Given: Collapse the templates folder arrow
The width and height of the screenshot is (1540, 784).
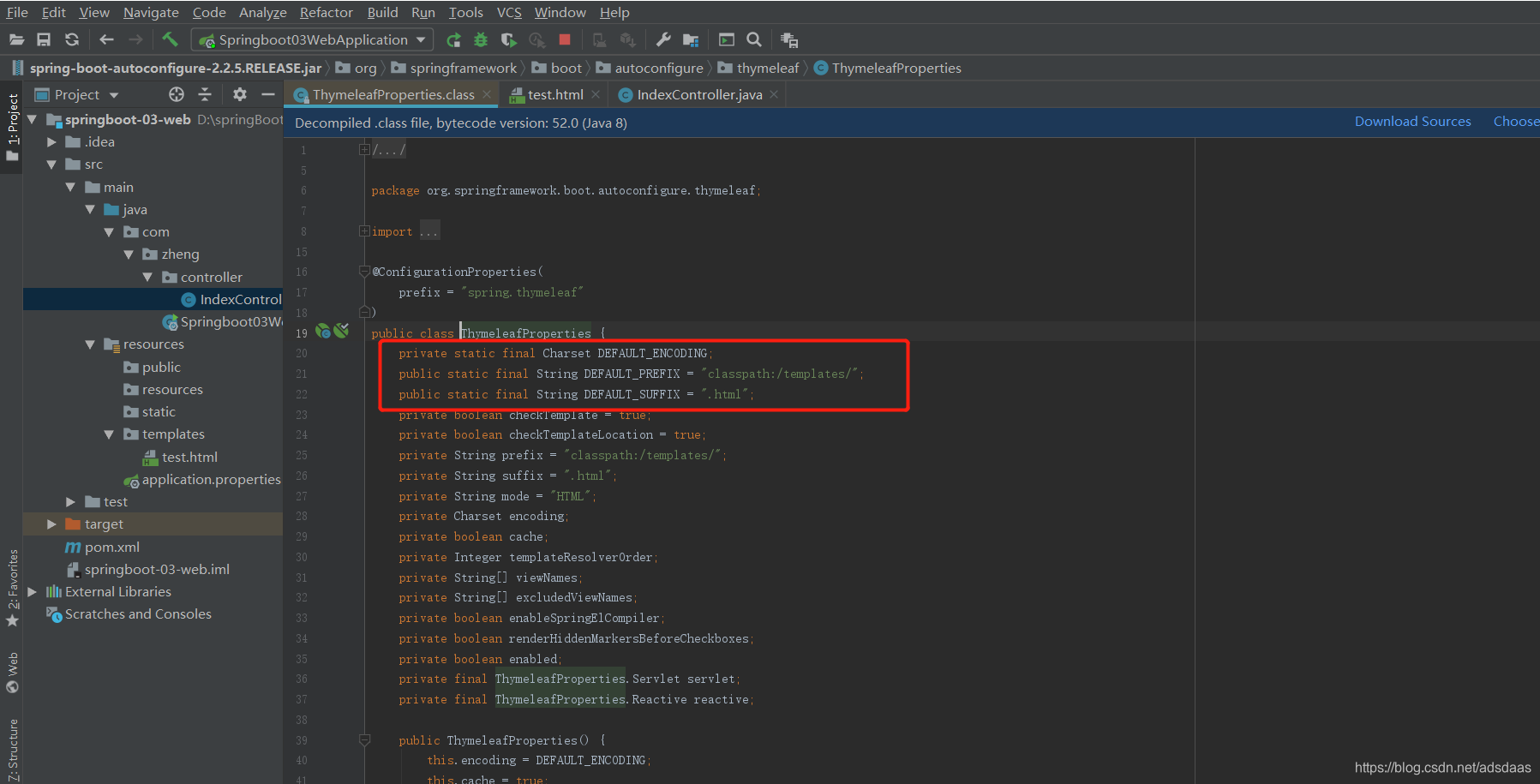Looking at the screenshot, I should point(109,434).
